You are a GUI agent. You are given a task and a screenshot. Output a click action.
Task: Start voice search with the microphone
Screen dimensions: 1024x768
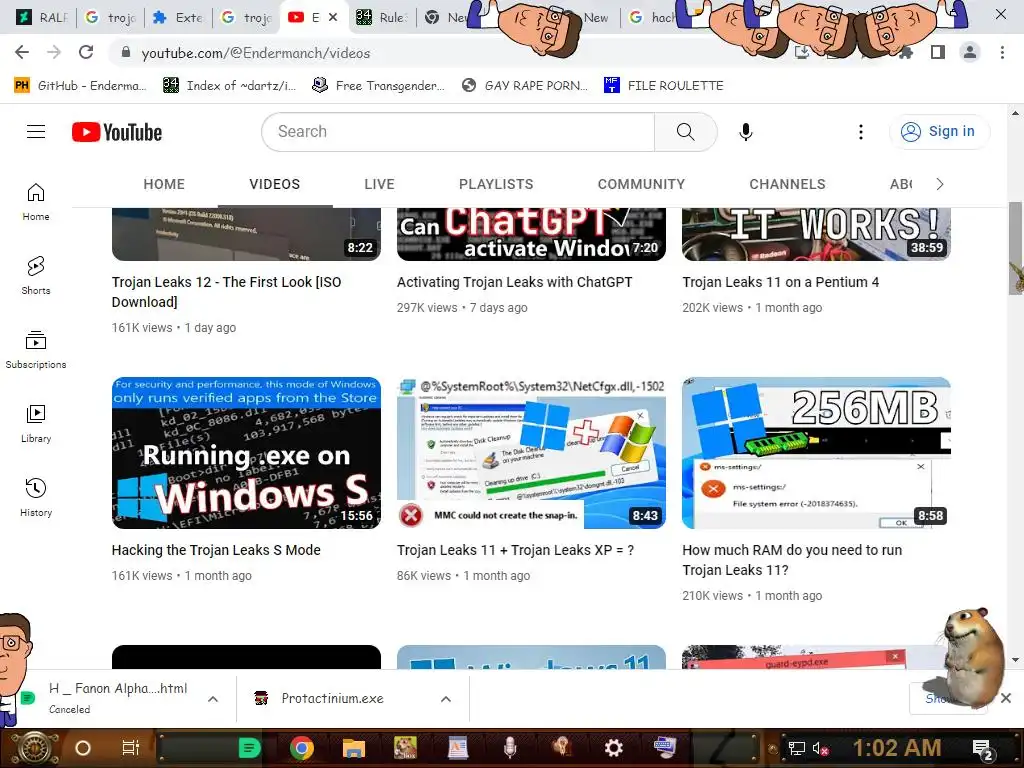[x=745, y=132]
